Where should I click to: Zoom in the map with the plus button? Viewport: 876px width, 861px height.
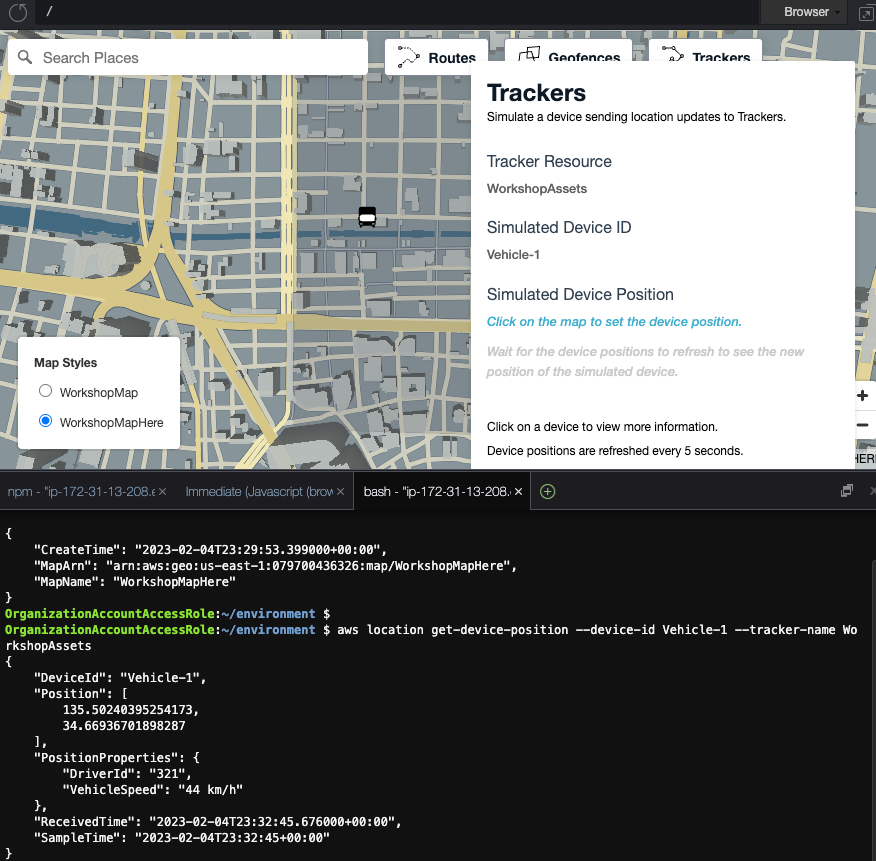click(863, 396)
